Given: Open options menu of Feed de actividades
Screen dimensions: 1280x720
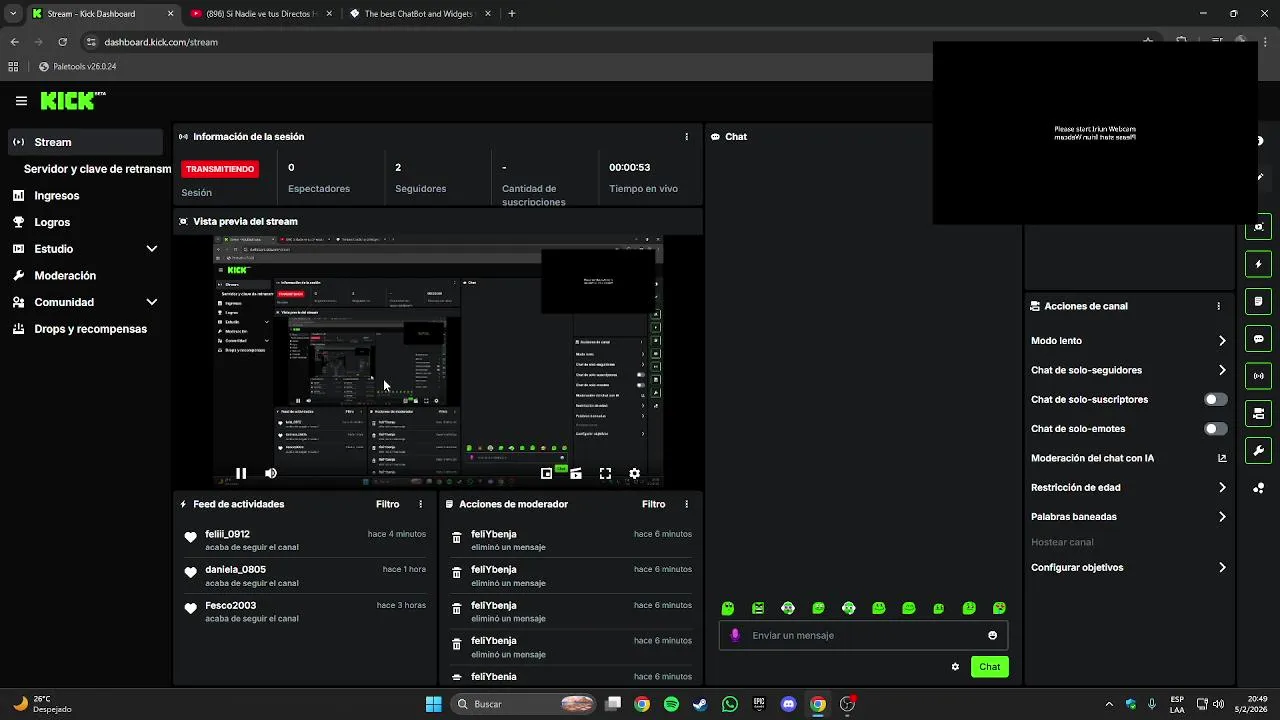Looking at the screenshot, I should point(420,505).
